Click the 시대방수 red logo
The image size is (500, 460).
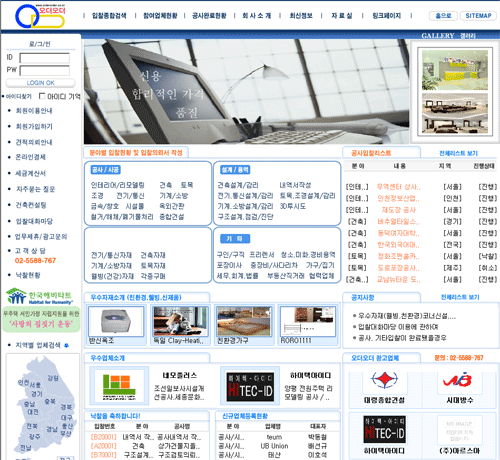click(x=457, y=381)
